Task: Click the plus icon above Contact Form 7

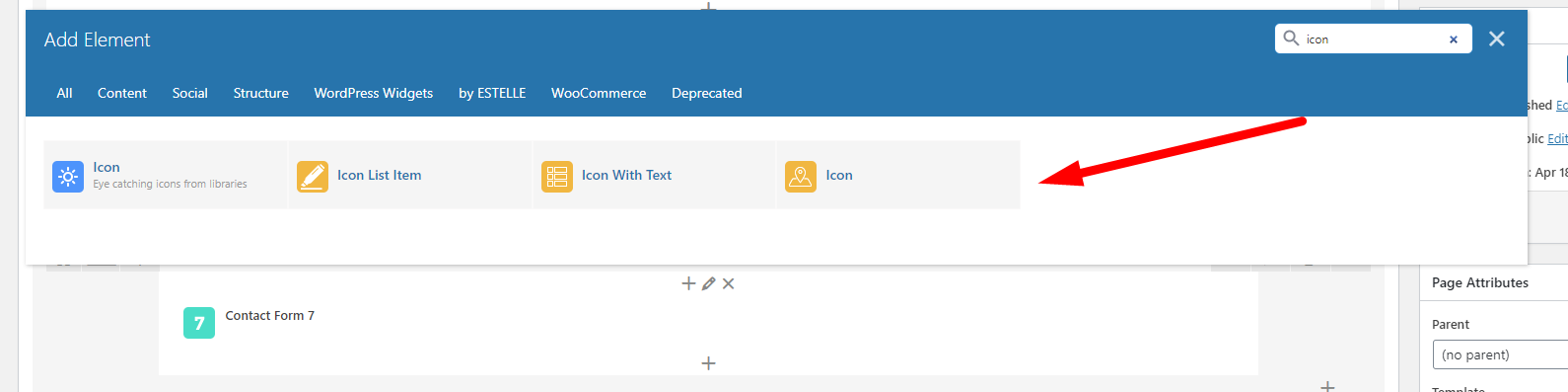Action: (688, 283)
